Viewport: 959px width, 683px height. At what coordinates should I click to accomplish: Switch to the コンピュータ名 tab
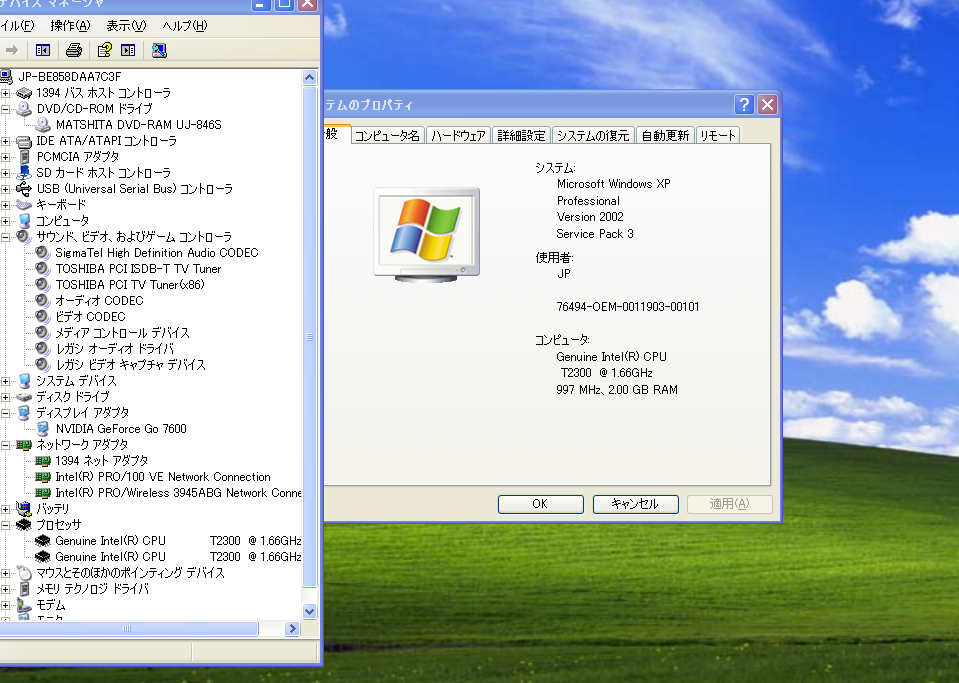point(387,135)
